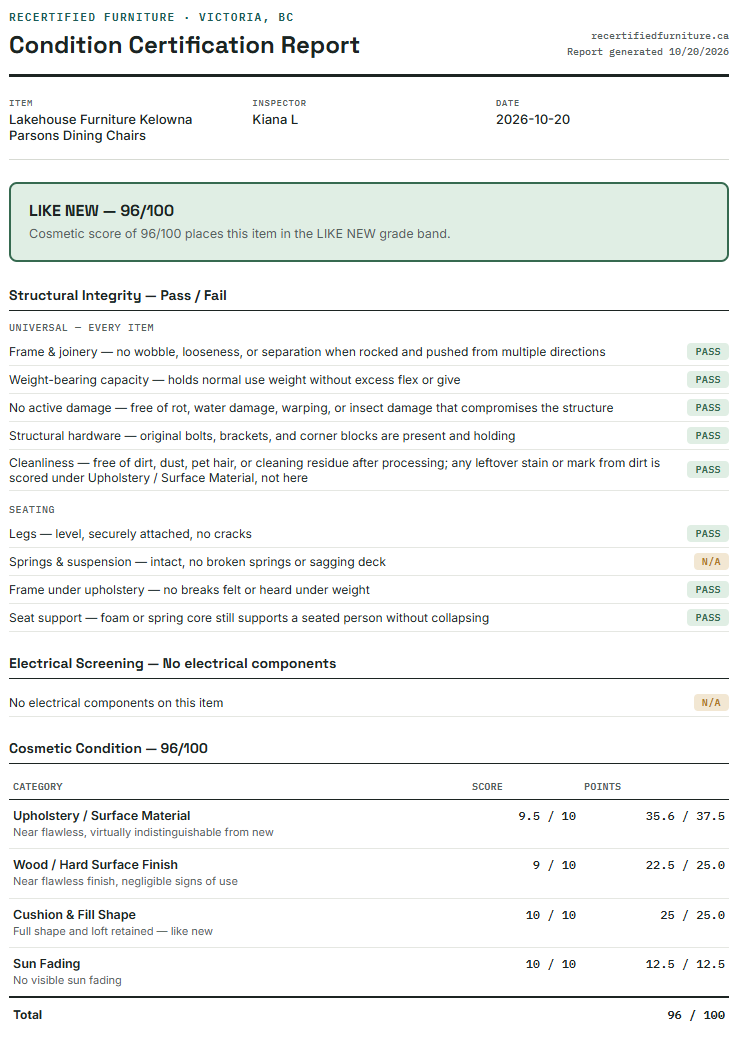Click PASS badge for Legs row
Image resolution: width=742 pixels, height=1037 pixels.
pyautogui.click(x=708, y=534)
